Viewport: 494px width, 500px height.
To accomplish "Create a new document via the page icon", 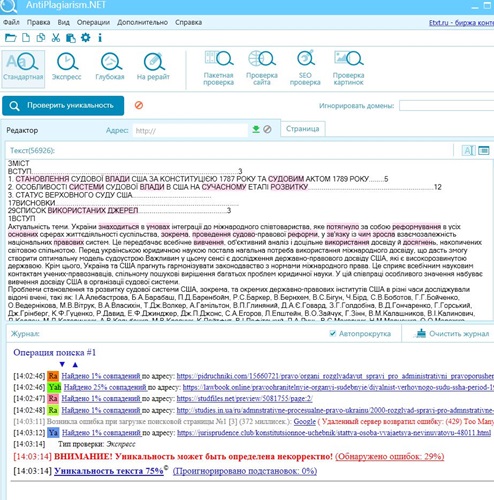I will (x=26, y=38).
